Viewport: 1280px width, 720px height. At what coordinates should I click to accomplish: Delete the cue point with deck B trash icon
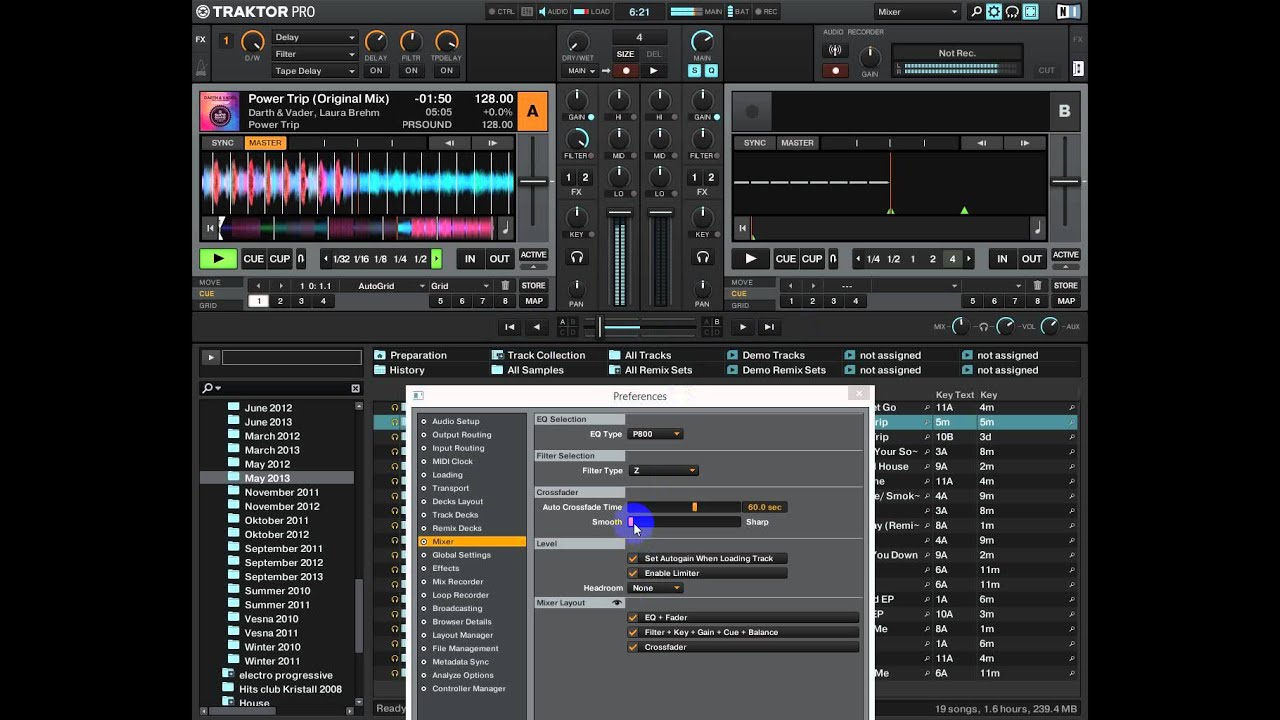(x=1038, y=286)
